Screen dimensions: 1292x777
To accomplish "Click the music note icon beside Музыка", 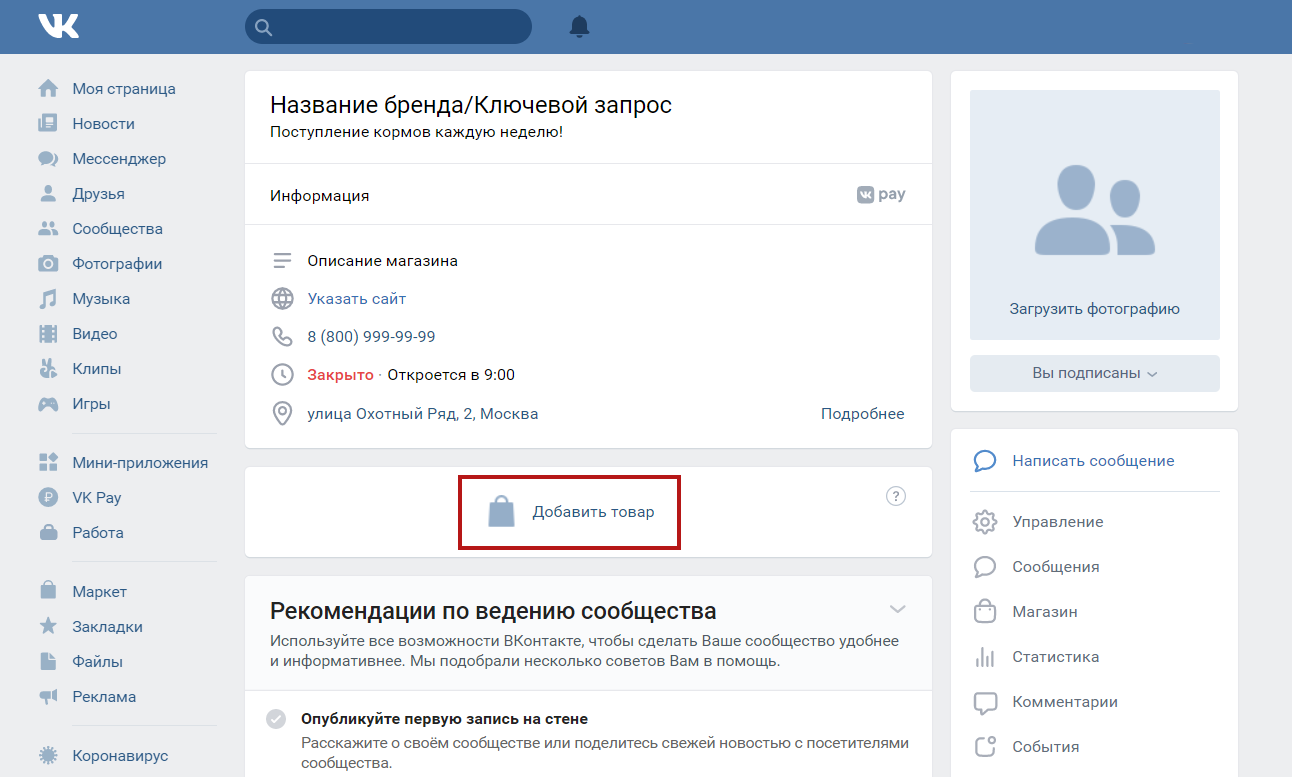I will click(x=48, y=298).
